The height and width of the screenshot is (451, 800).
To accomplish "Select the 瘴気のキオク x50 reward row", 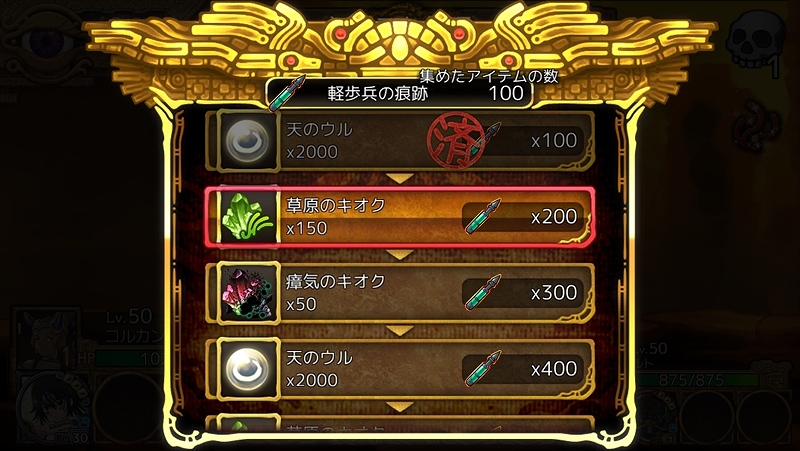I will point(400,293).
